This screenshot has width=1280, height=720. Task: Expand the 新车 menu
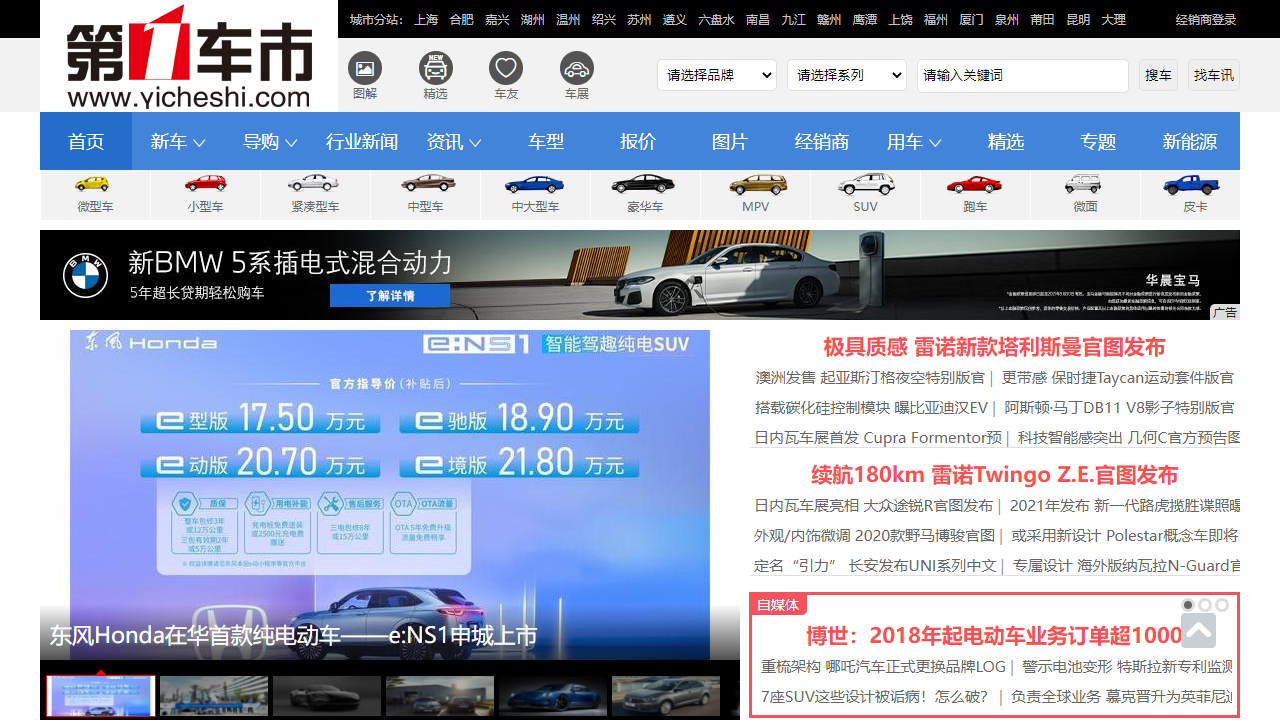(178, 142)
